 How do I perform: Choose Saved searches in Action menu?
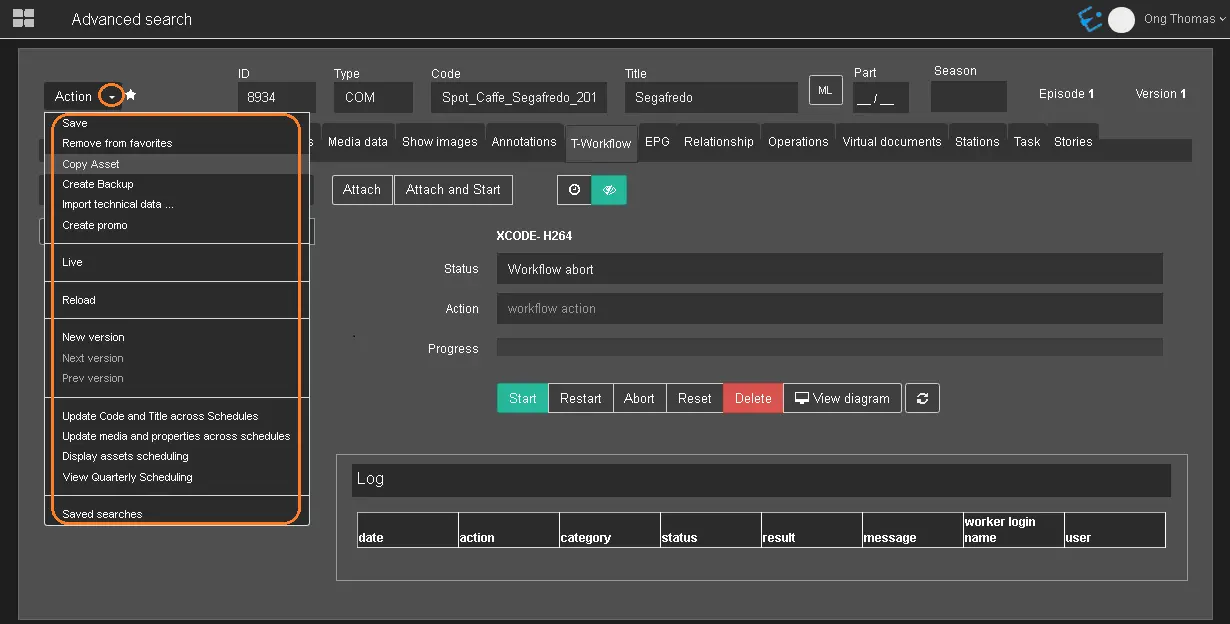[102, 514]
